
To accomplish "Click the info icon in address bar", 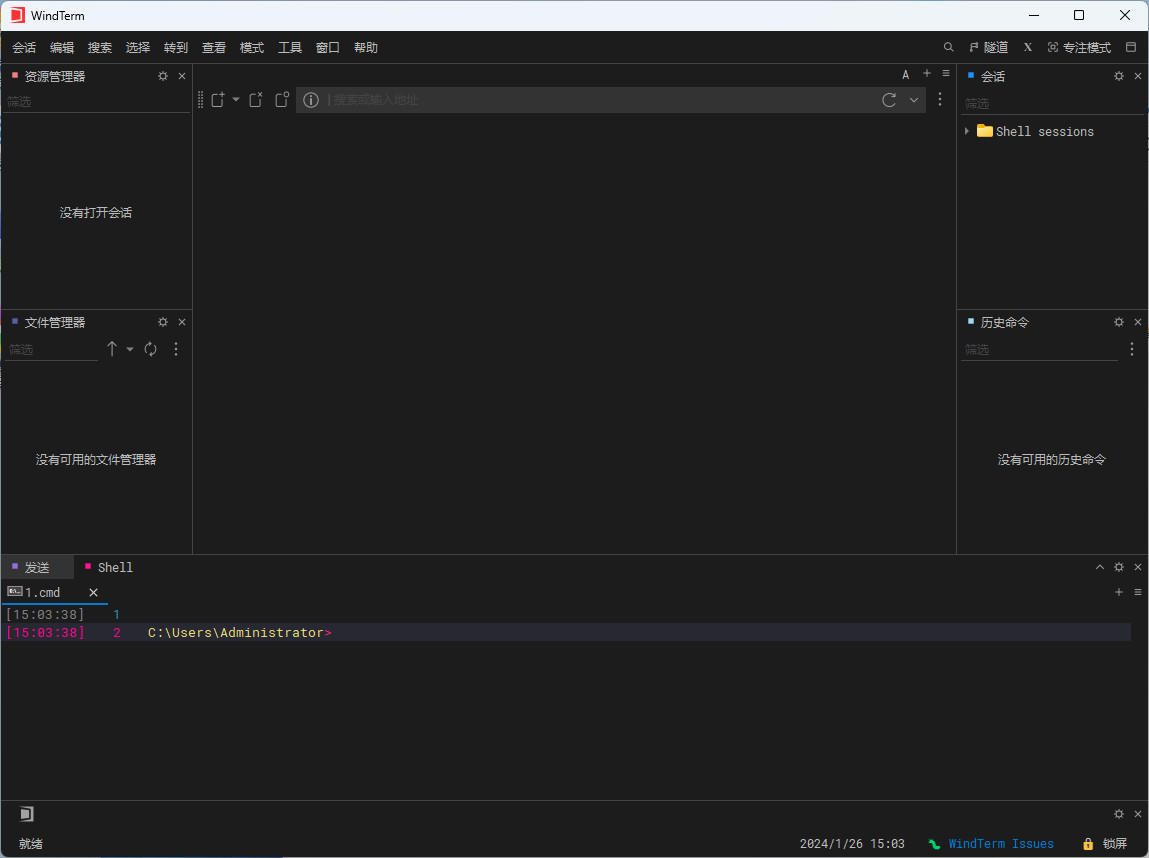I will click(x=311, y=100).
